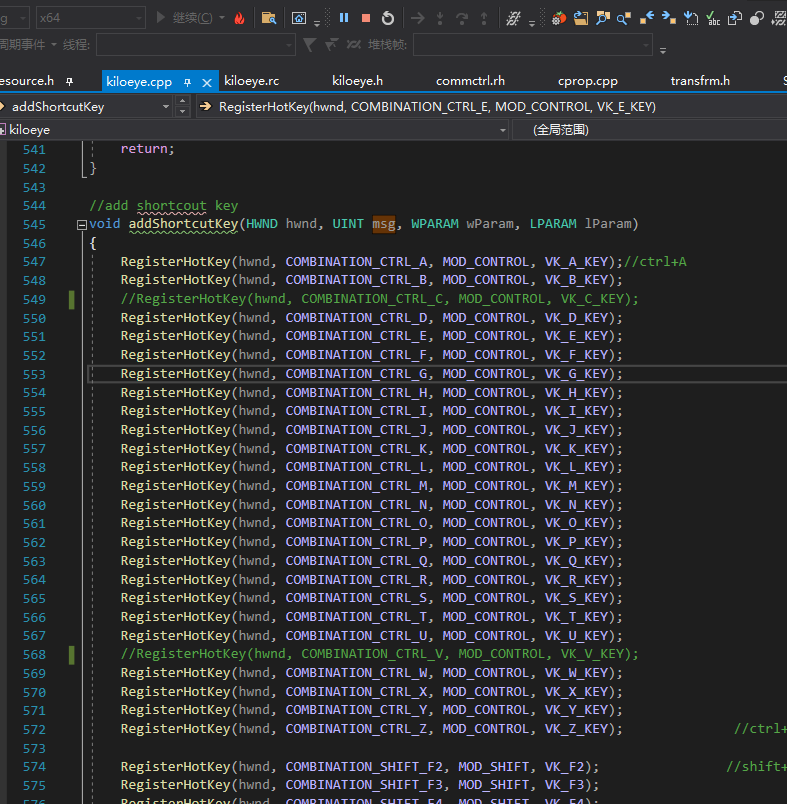Toggle pin on resource.h tab
The height and width of the screenshot is (804, 787).
tap(69, 81)
